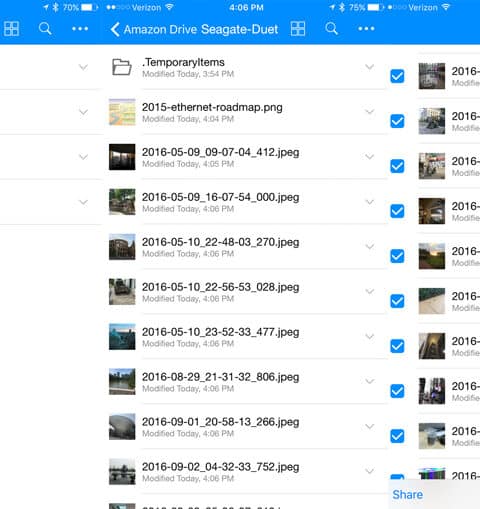Tap Wi-Fi icon left of 4:06 PM

pos(169,7)
